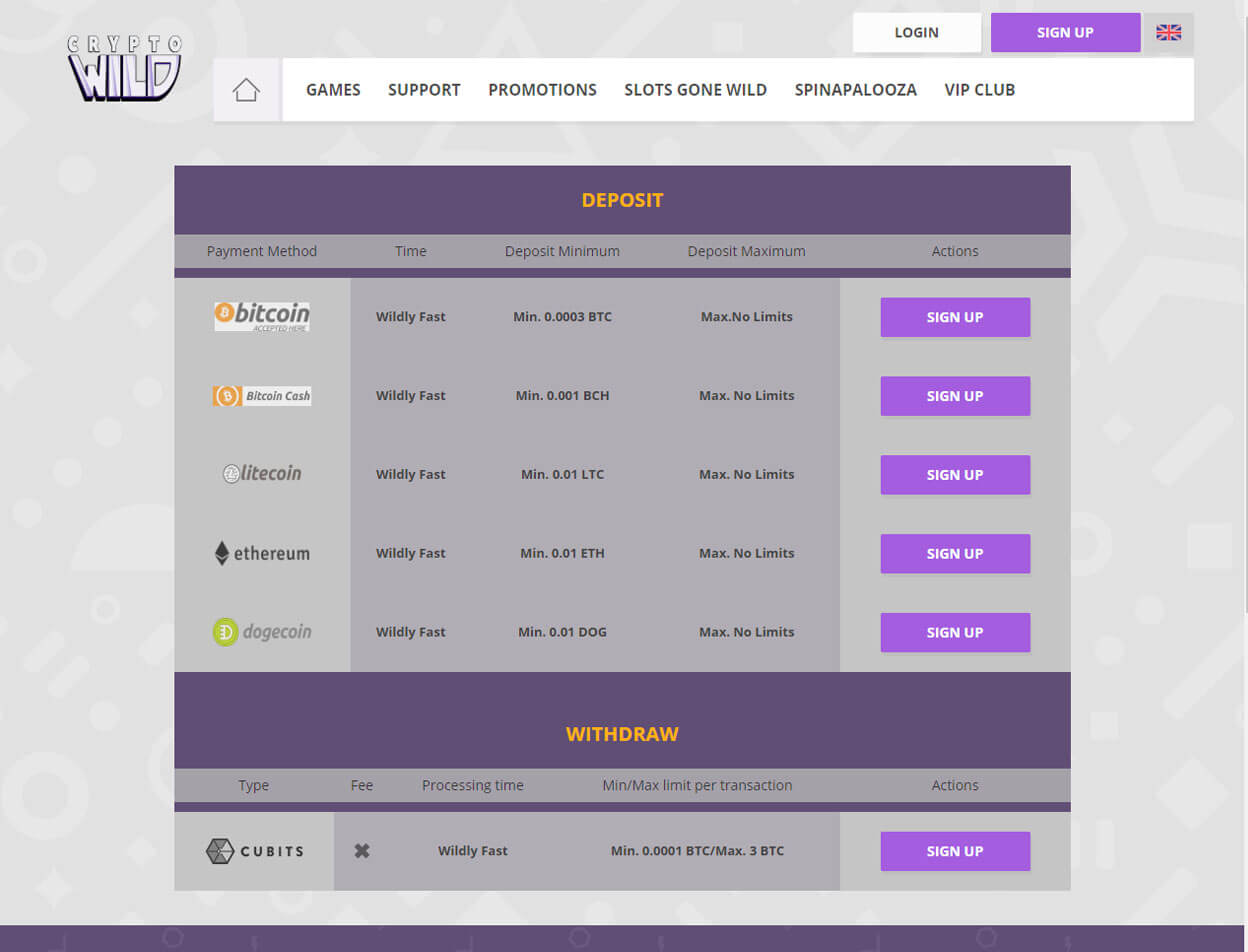This screenshot has height=952, width=1248.
Task: Click the Deposit section heading
Action: coord(622,200)
